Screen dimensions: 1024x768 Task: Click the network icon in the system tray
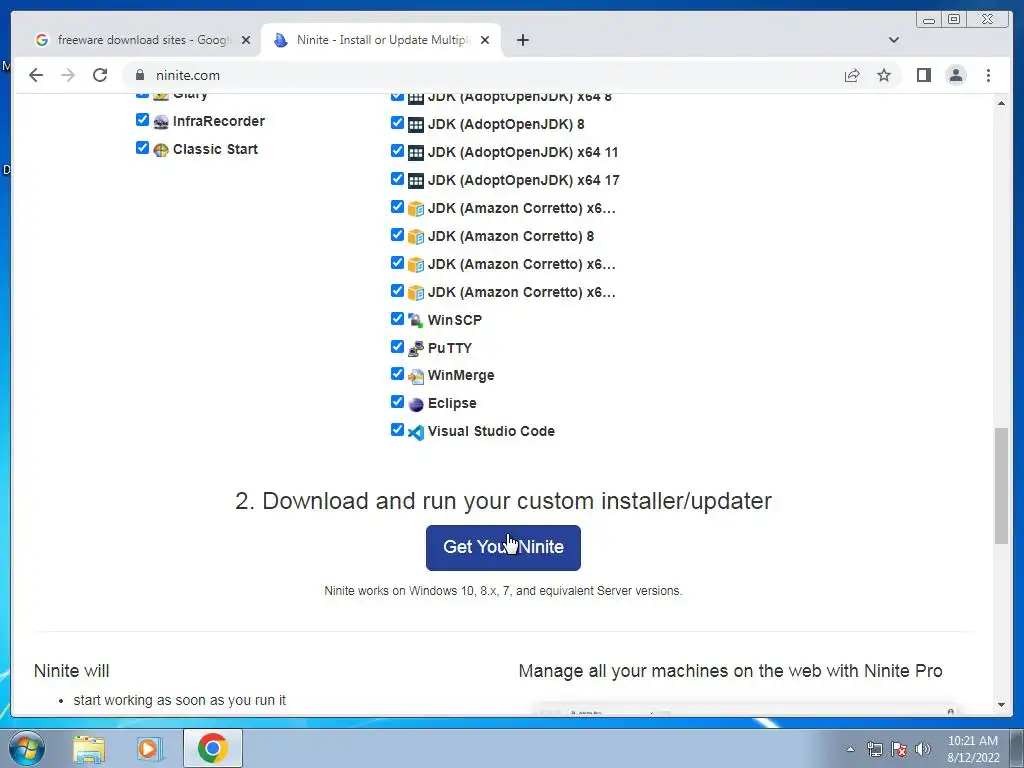coord(874,749)
